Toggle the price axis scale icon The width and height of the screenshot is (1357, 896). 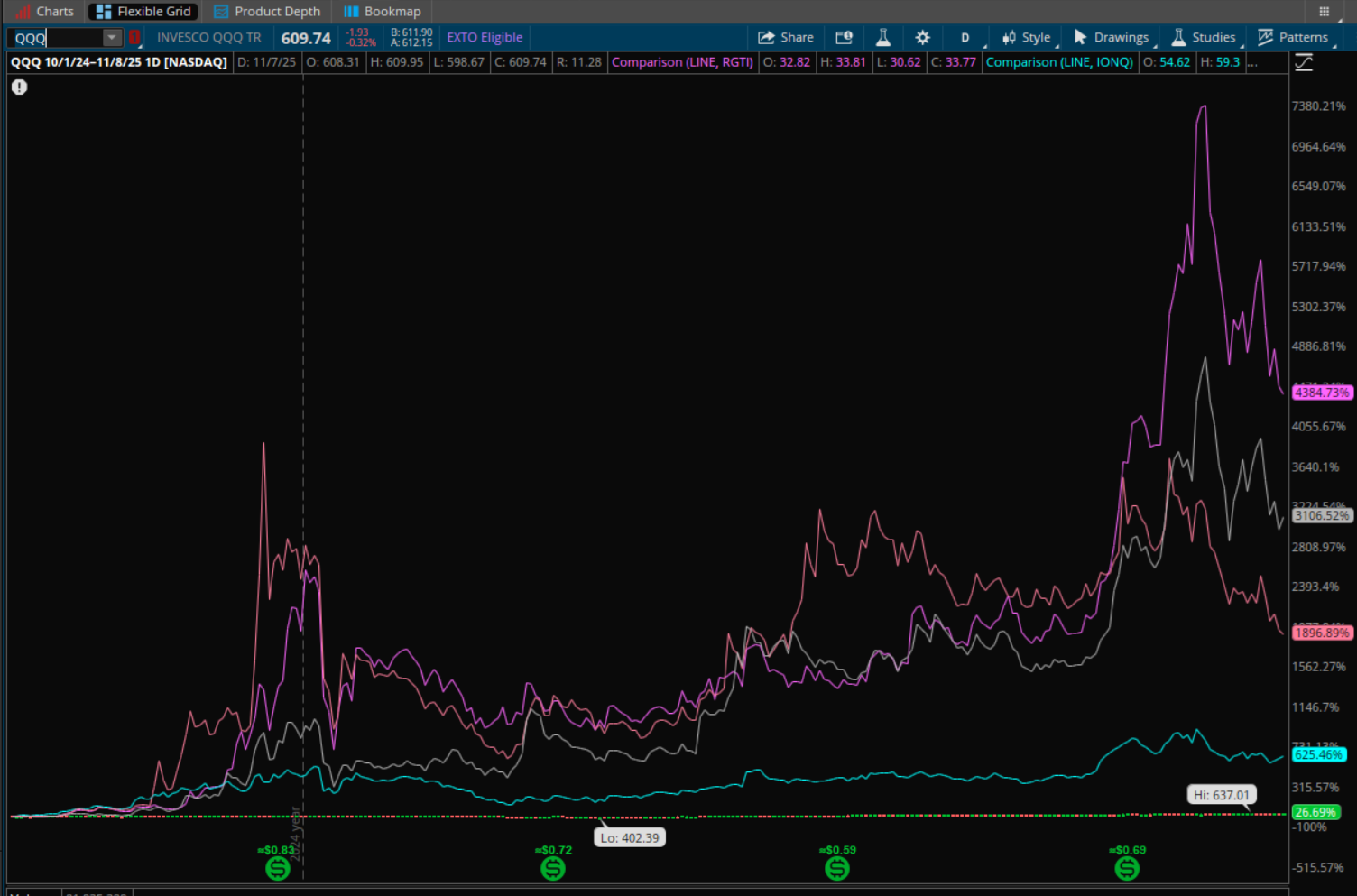(1304, 62)
